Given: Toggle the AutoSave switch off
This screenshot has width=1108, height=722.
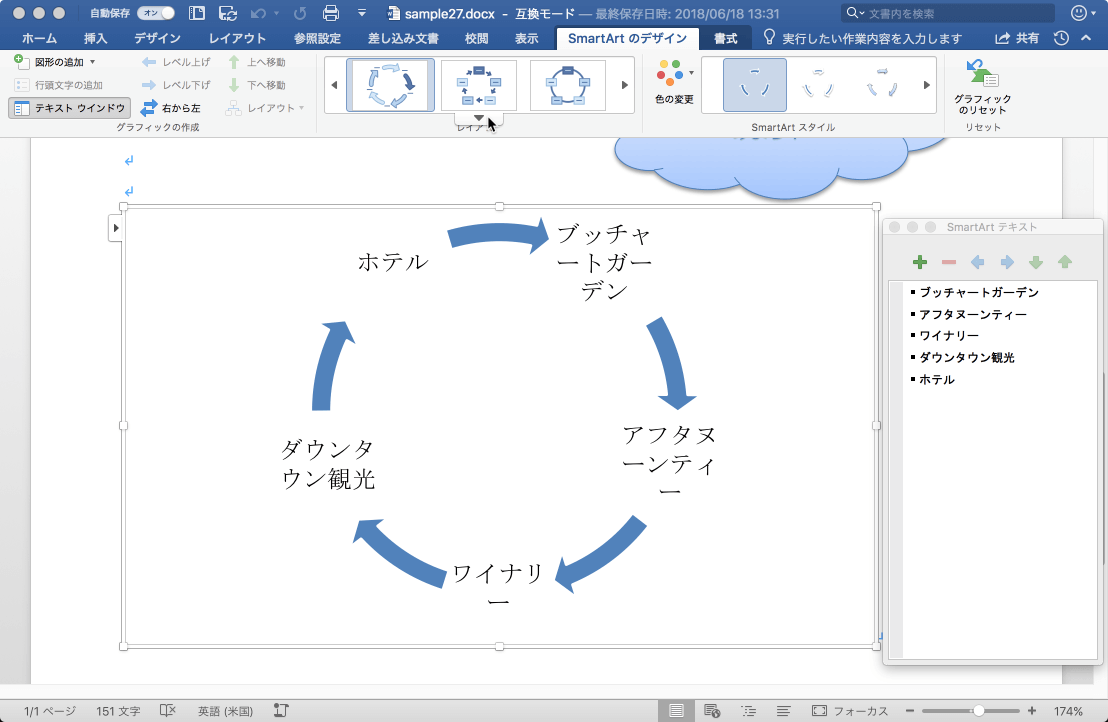Looking at the screenshot, I should [x=155, y=13].
